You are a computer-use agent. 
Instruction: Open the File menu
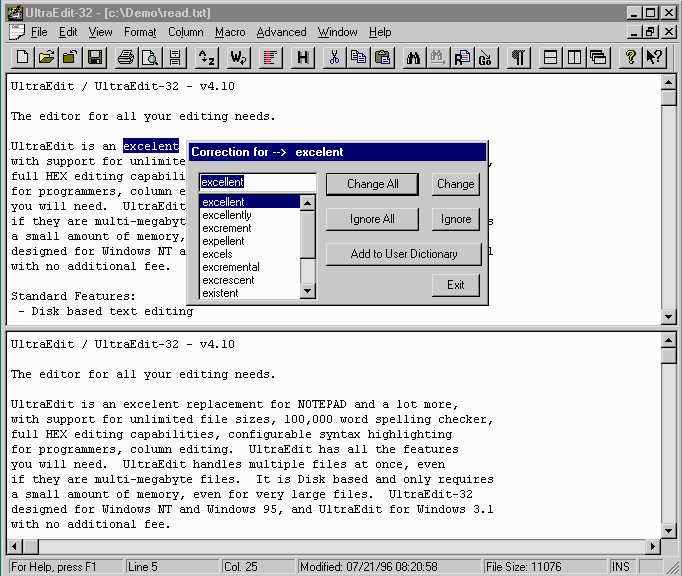point(39,32)
